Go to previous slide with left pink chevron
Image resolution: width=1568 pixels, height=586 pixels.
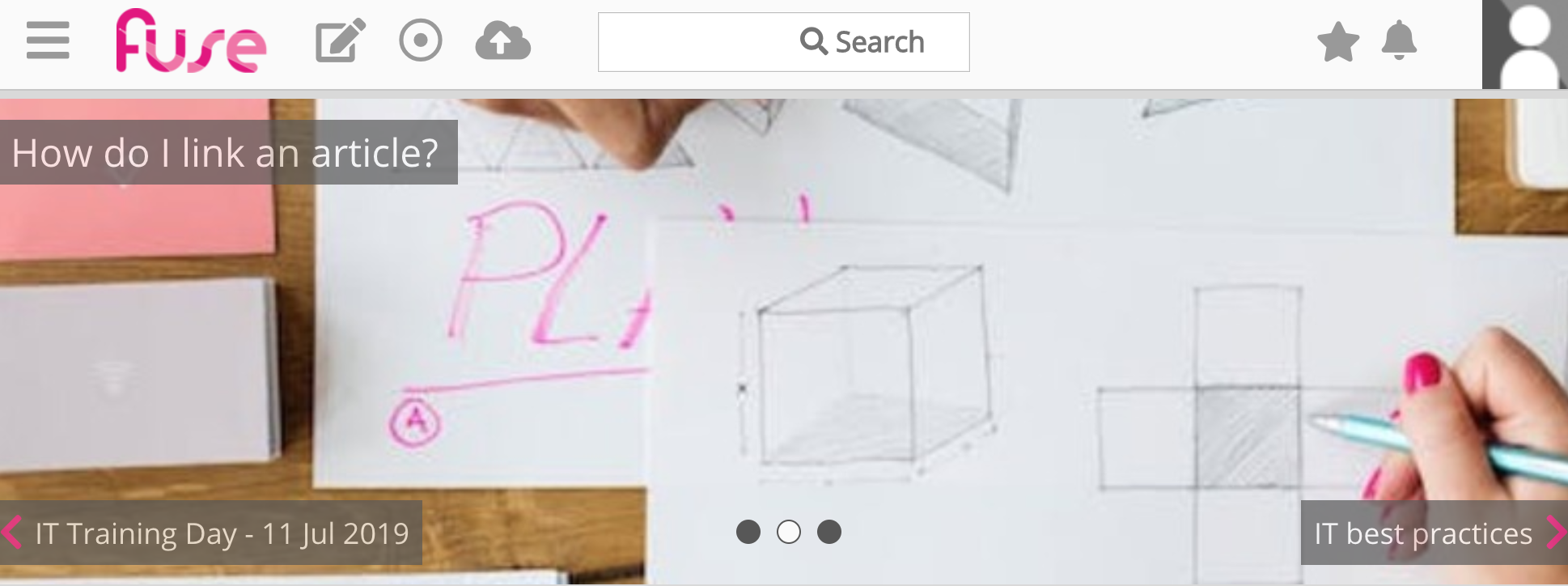coord(11,533)
